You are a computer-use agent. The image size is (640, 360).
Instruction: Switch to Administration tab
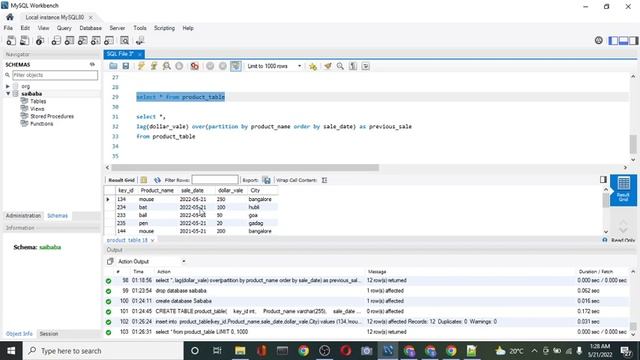click(x=23, y=216)
